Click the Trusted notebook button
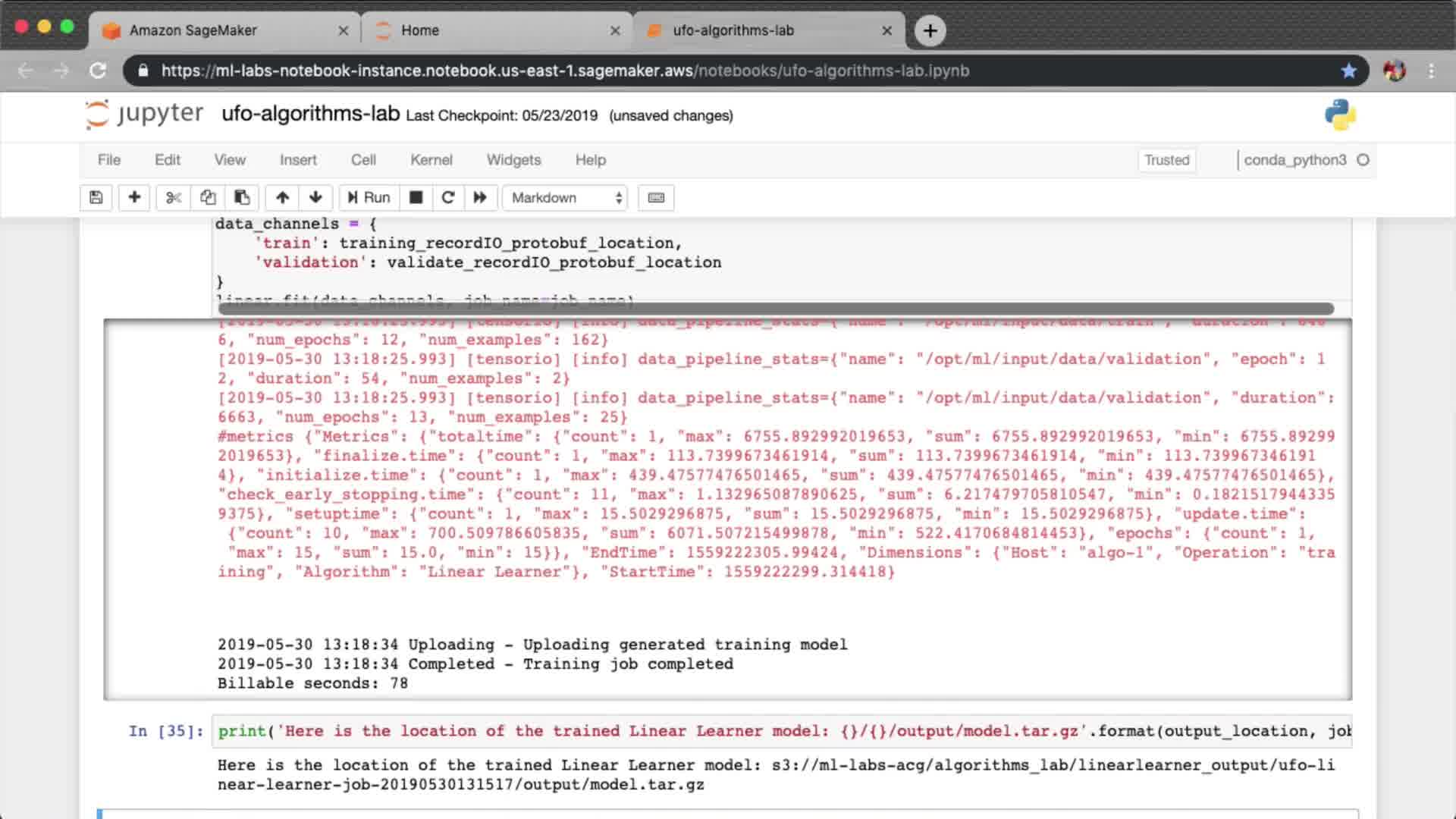 click(1166, 160)
